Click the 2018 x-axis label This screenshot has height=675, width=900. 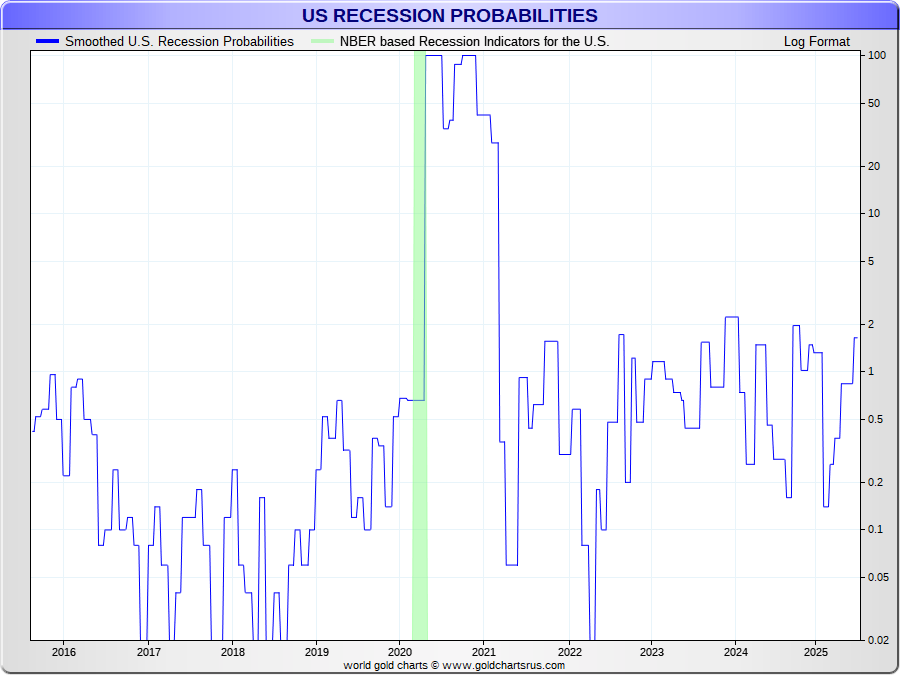232,652
